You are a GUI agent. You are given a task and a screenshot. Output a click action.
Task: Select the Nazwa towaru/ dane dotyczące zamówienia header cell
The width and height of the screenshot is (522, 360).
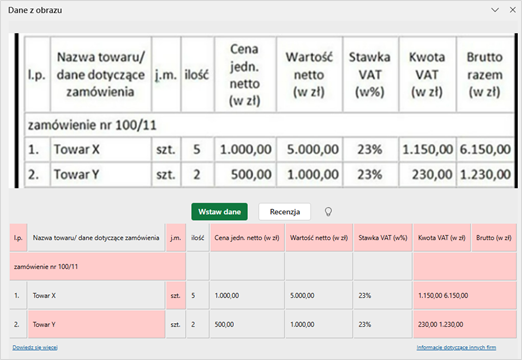96,238
